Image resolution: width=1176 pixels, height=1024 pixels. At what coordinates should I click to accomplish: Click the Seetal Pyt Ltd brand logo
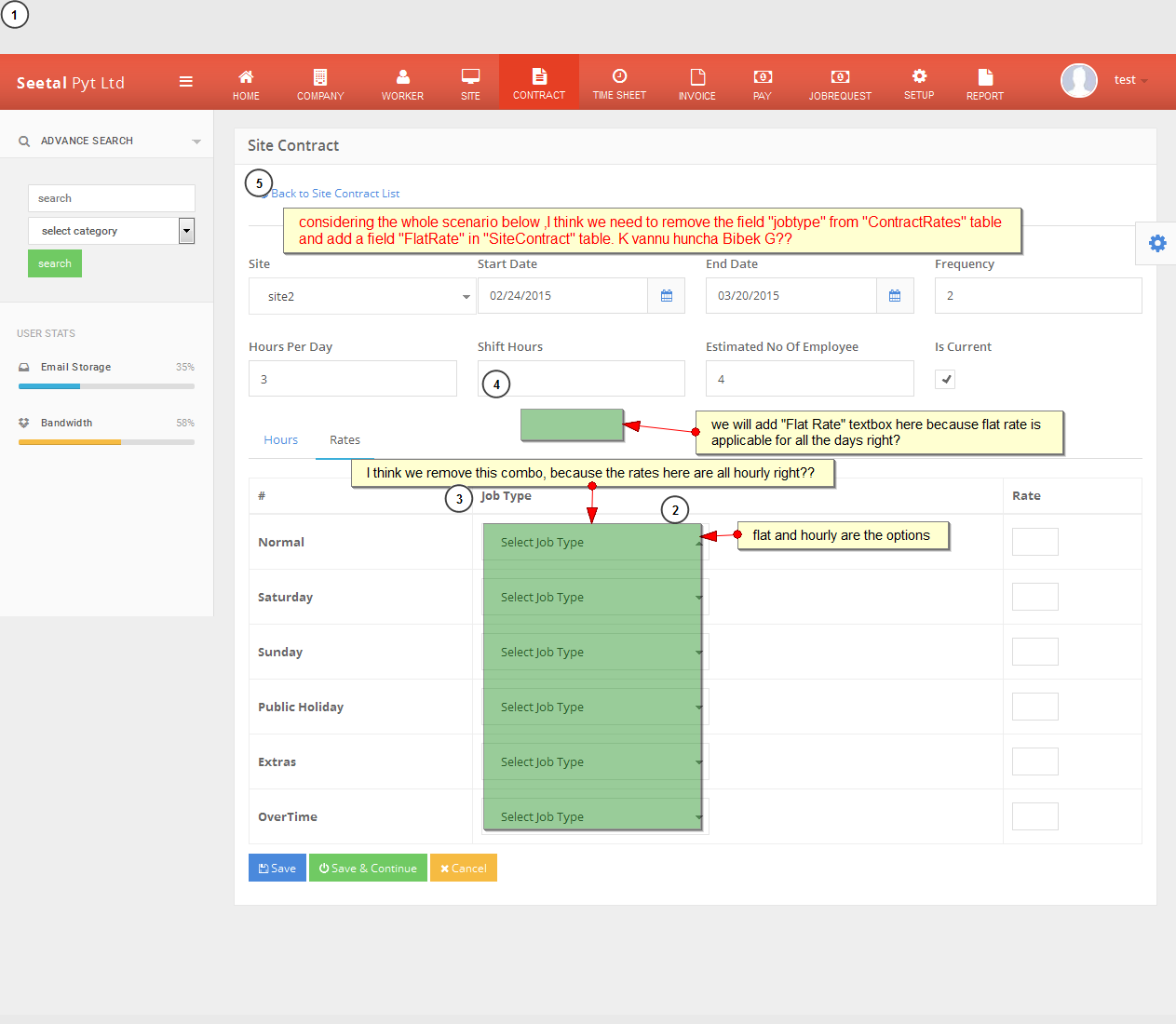[x=71, y=83]
